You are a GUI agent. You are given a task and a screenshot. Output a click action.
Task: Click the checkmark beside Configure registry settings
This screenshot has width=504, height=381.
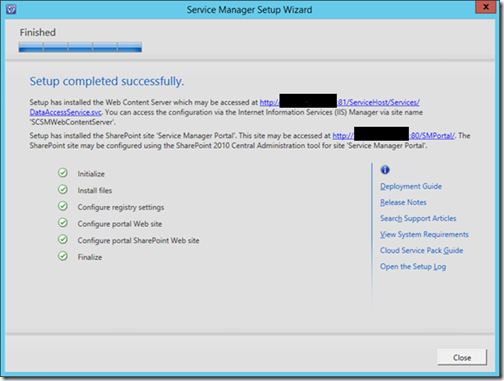coord(63,206)
